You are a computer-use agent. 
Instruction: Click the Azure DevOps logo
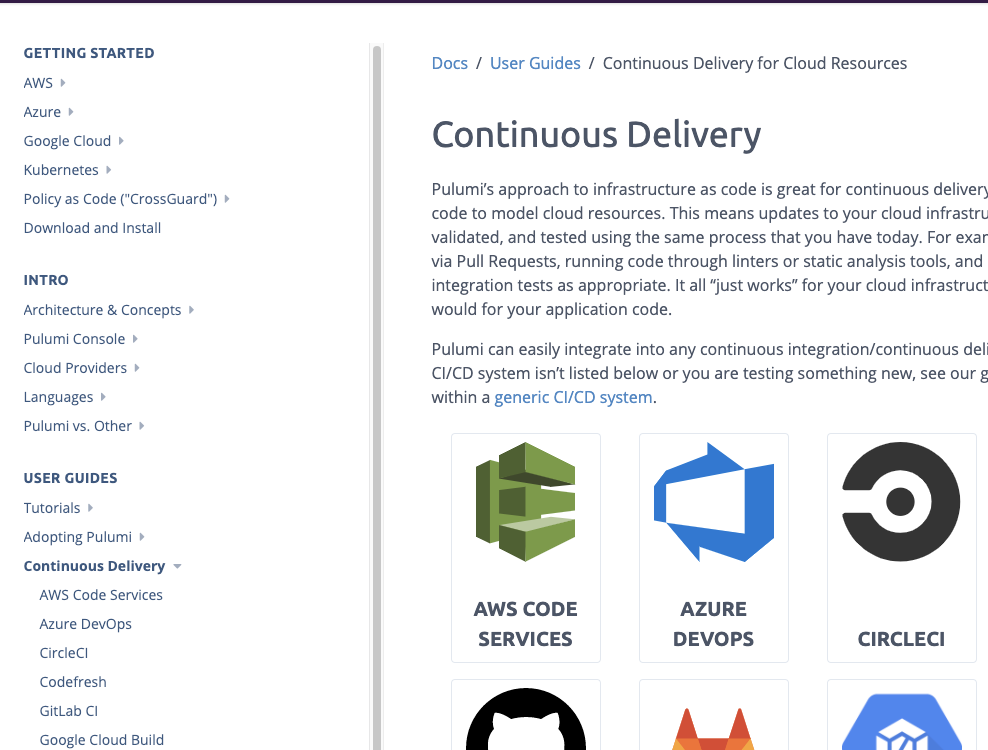click(713, 502)
